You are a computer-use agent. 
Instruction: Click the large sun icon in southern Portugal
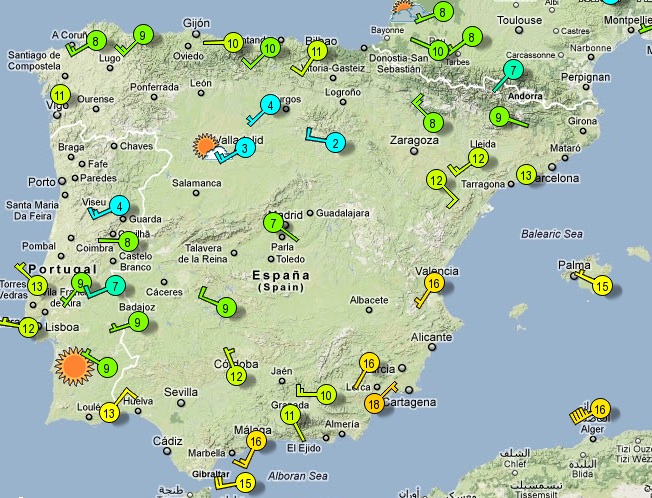tap(74, 366)
